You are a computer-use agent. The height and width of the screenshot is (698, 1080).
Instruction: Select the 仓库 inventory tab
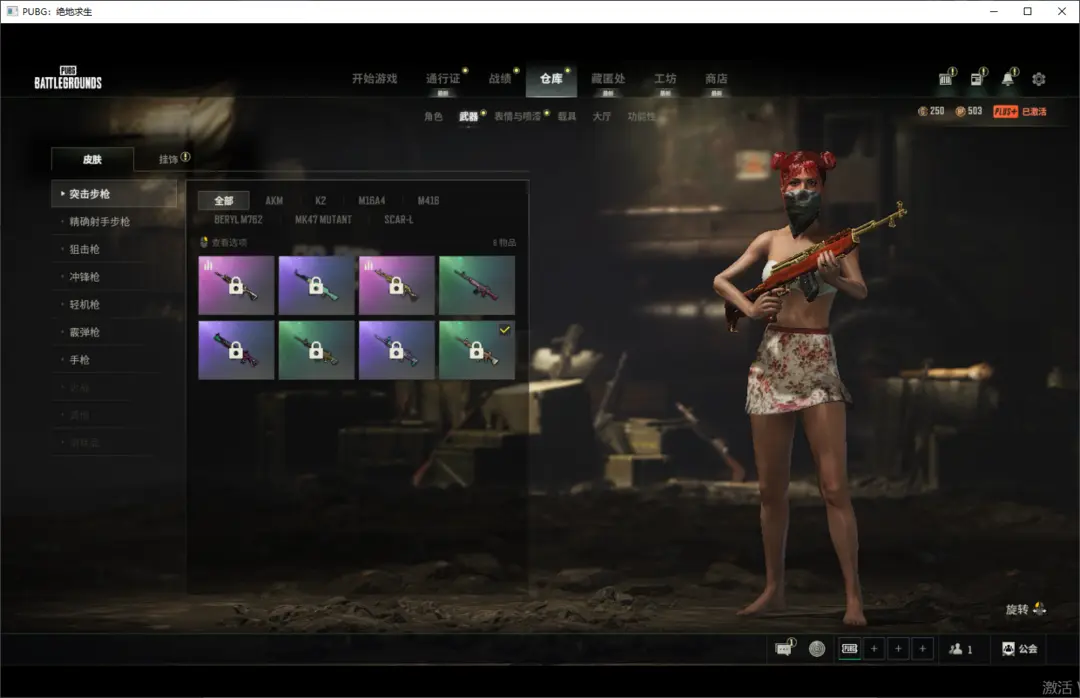pos(551,79)
